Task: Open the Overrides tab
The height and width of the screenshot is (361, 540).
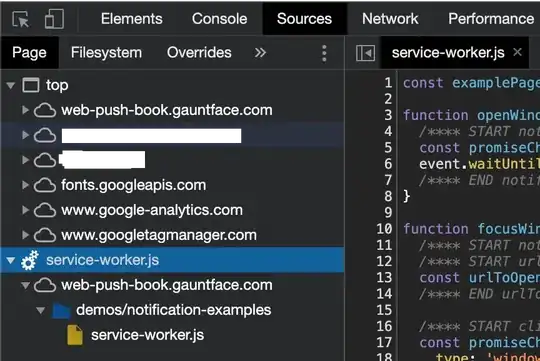Action: click(199, 53)
